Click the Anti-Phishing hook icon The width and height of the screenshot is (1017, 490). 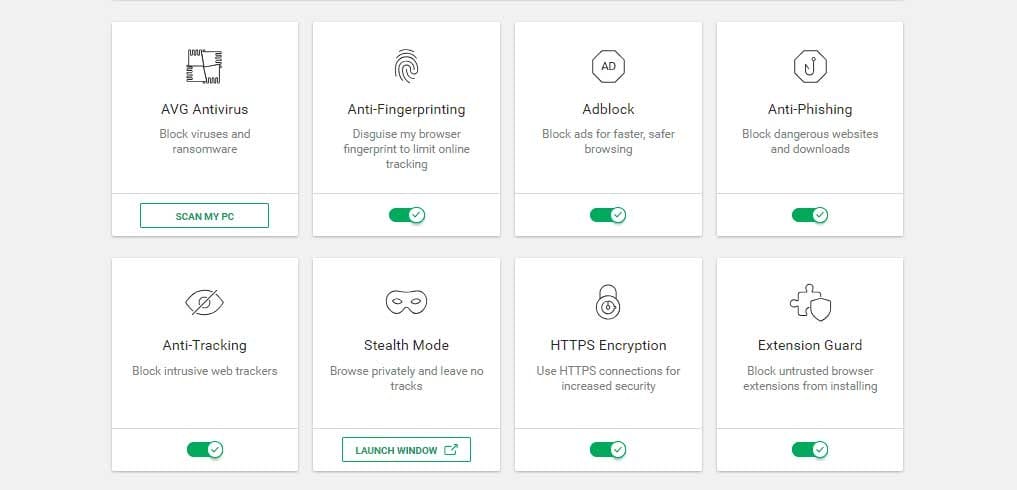(810, 66)
